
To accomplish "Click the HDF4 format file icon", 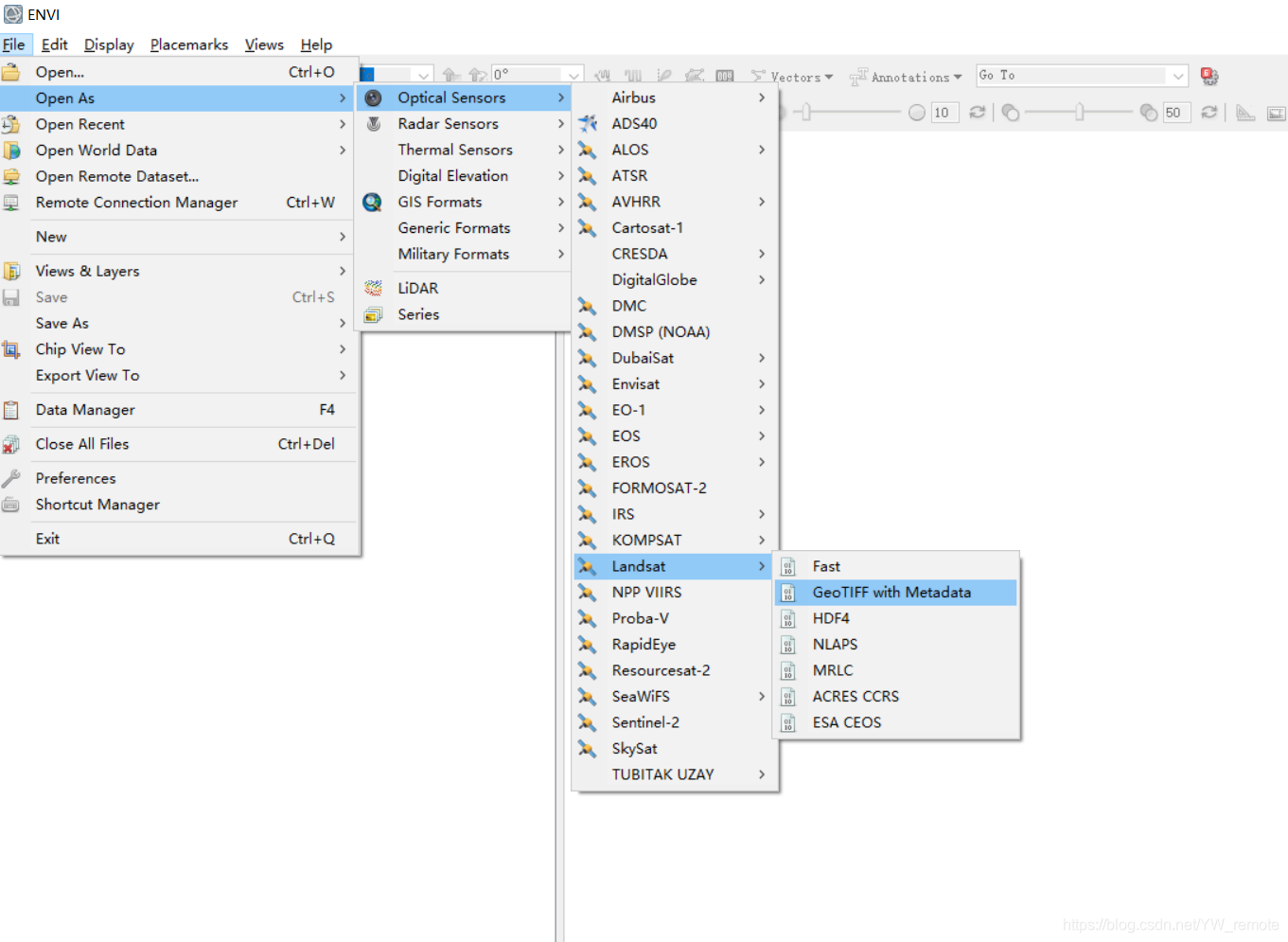I will click(x=787, y=618).
